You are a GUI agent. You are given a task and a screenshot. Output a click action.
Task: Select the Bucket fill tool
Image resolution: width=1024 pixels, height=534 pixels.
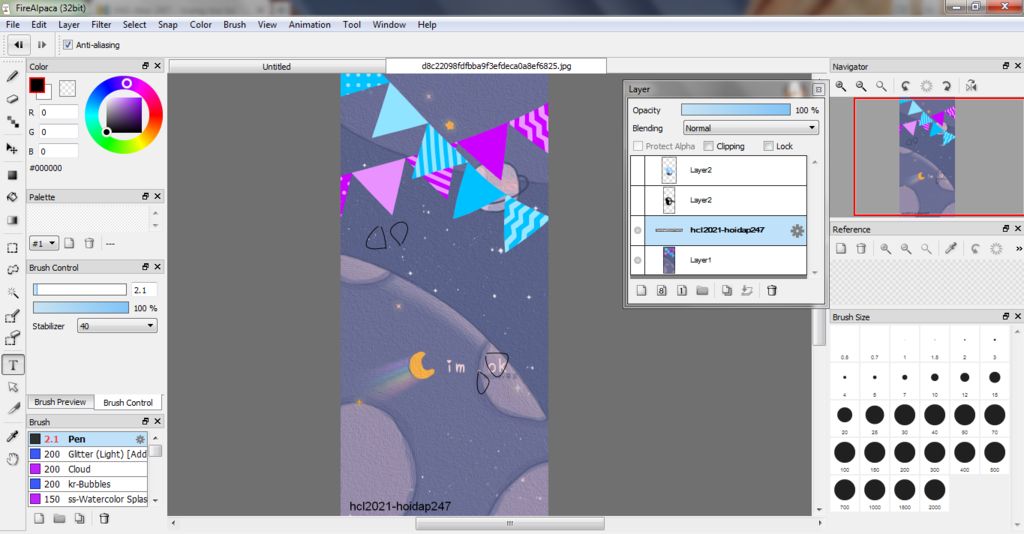click(12, 196)
